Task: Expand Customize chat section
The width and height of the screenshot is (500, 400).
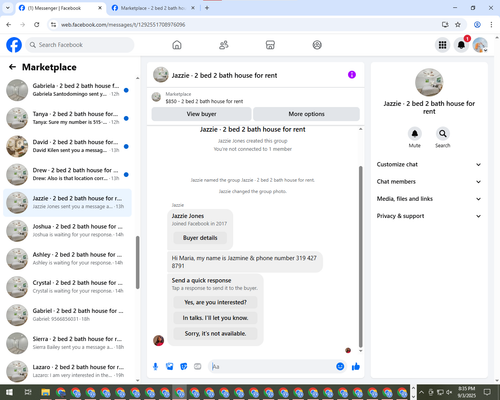Action: (429, 164)
